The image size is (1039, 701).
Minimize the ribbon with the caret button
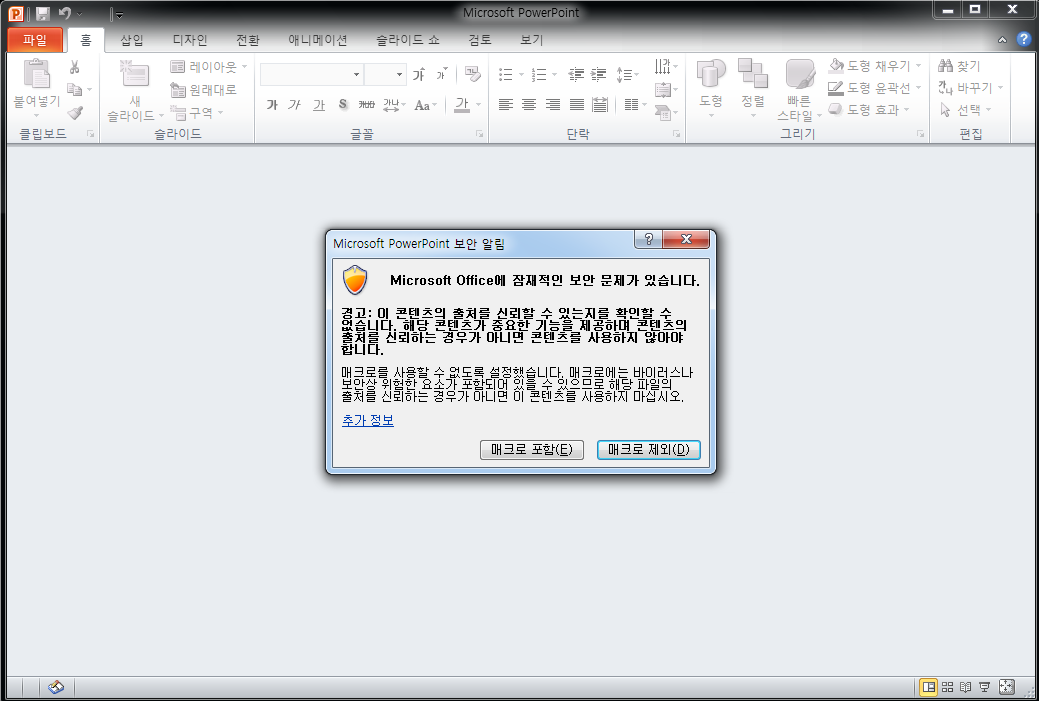pos(1002,40)
